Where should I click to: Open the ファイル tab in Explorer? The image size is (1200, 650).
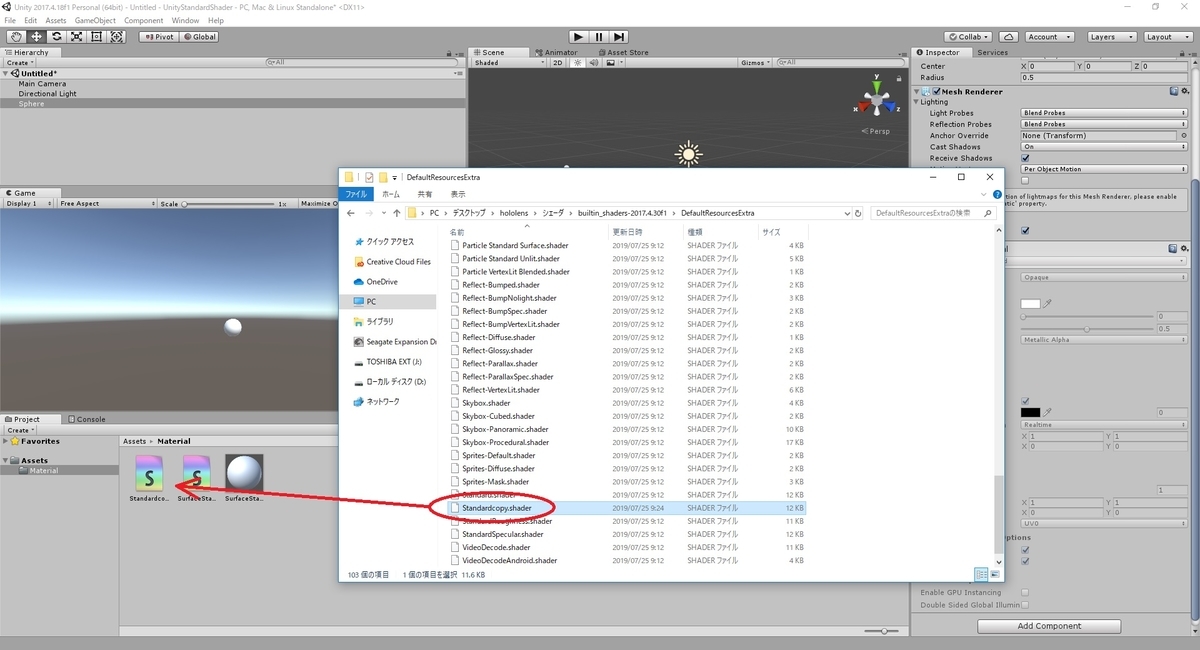click(356, 194)
